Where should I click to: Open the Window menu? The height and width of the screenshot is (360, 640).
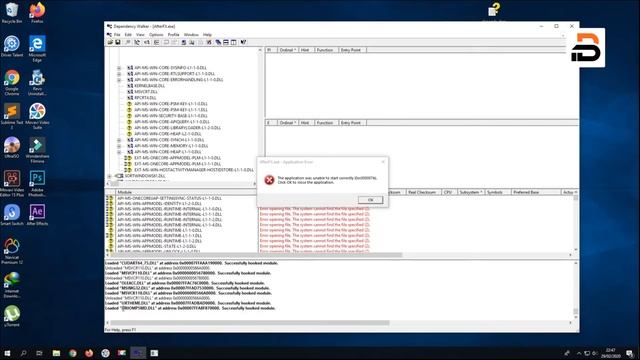coord(191,35)
